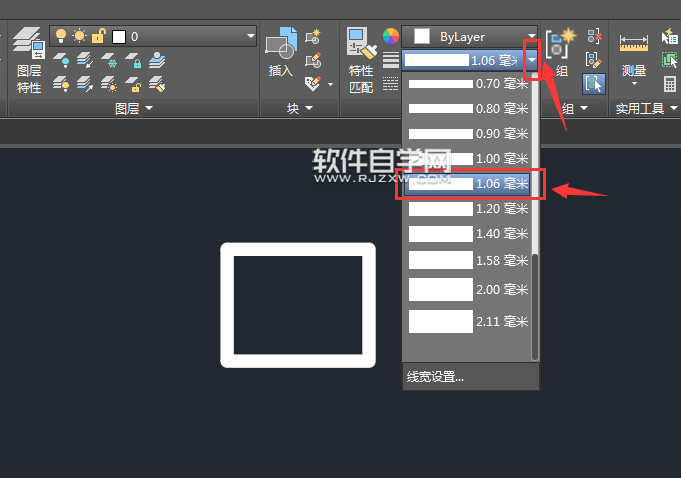Toggle layer 0 lock padlock icon

(99, 36)
